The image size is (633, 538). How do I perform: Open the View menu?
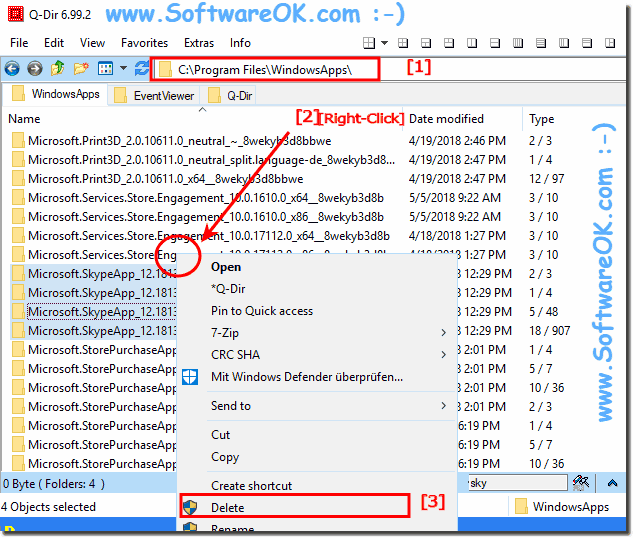[92, 43]
